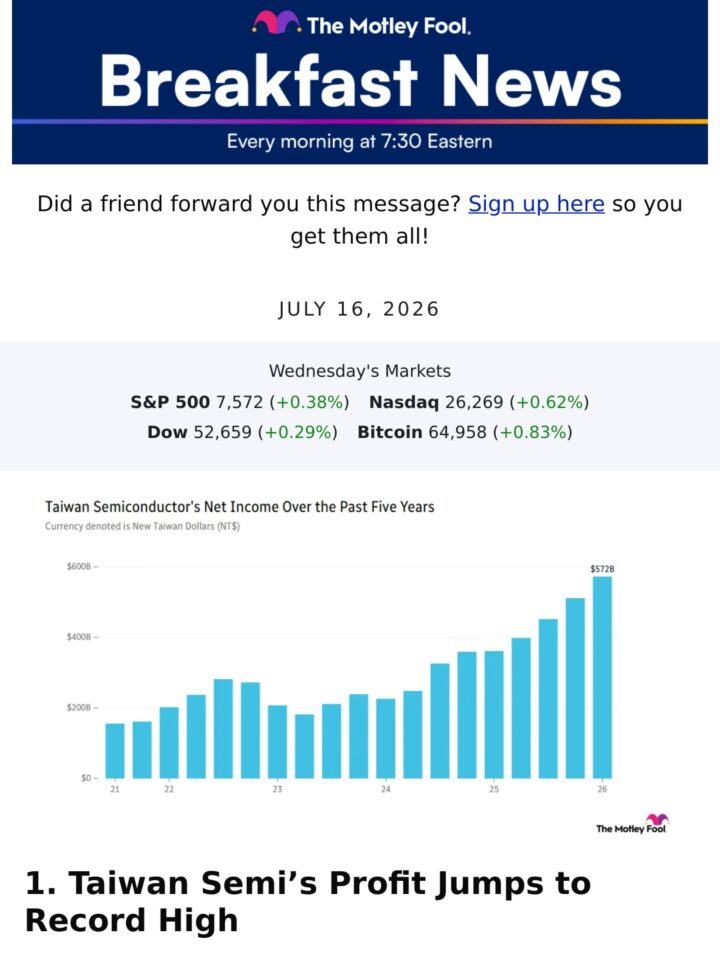Screen dimensions: 720x960
Task: Click the bar above year 25 label
Action: pyautogui.click(x=494, y=714)
